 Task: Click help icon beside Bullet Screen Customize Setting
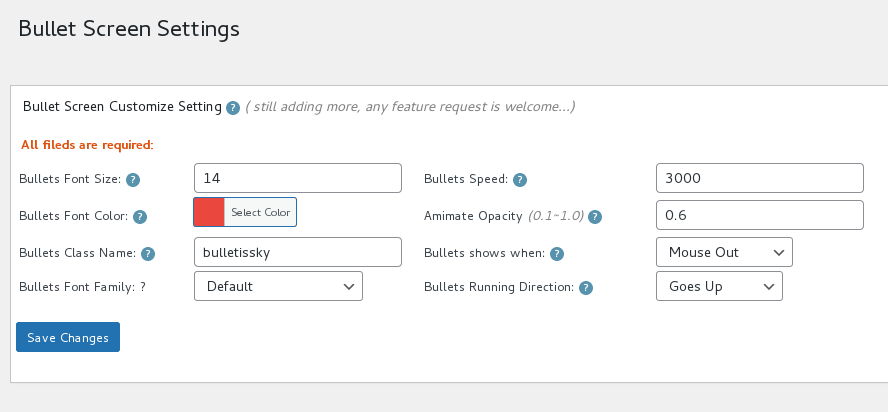[233, 107]
